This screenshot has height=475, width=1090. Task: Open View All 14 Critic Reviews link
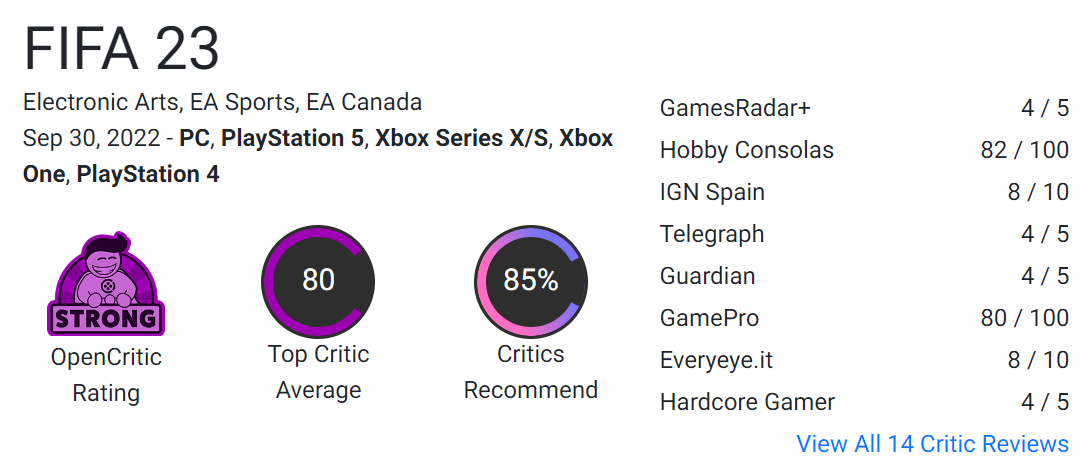click(x=932, y=443)
